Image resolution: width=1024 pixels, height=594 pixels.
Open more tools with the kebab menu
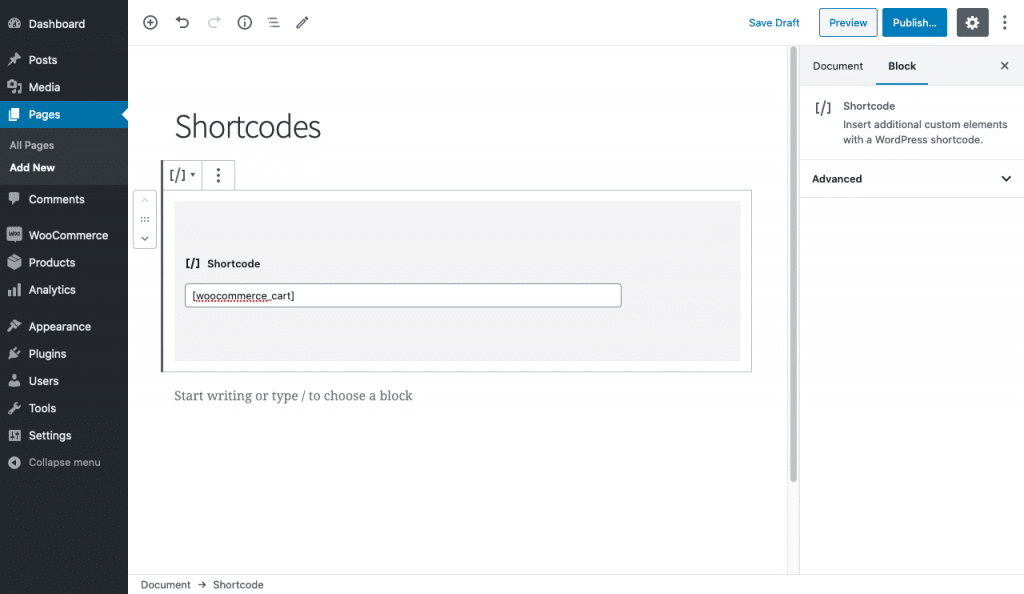(1005, 22)
